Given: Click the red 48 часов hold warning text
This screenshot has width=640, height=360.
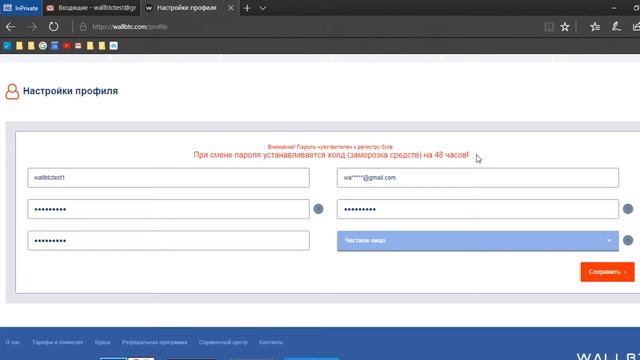Looking at the screenshot, I should [x=331, y=155].
